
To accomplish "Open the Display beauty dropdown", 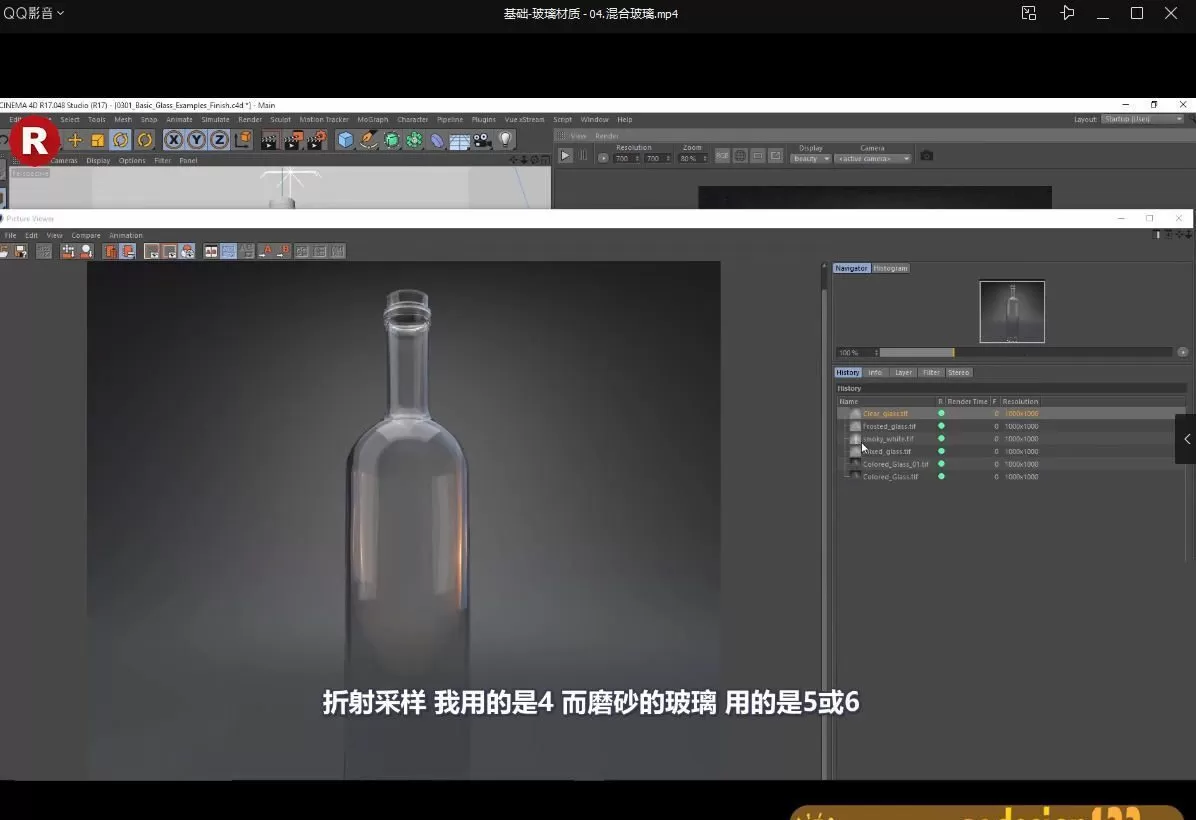I will coord(810,158).
